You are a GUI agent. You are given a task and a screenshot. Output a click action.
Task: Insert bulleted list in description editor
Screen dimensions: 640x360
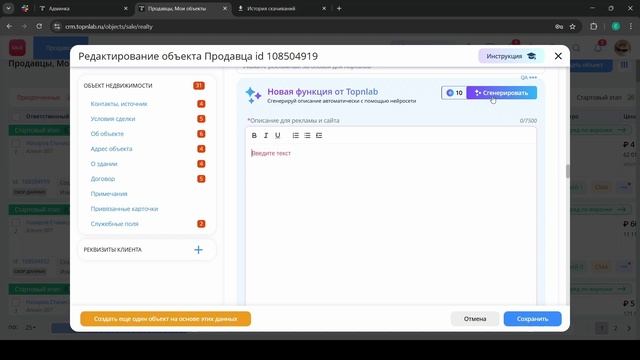tap(307, 136)
